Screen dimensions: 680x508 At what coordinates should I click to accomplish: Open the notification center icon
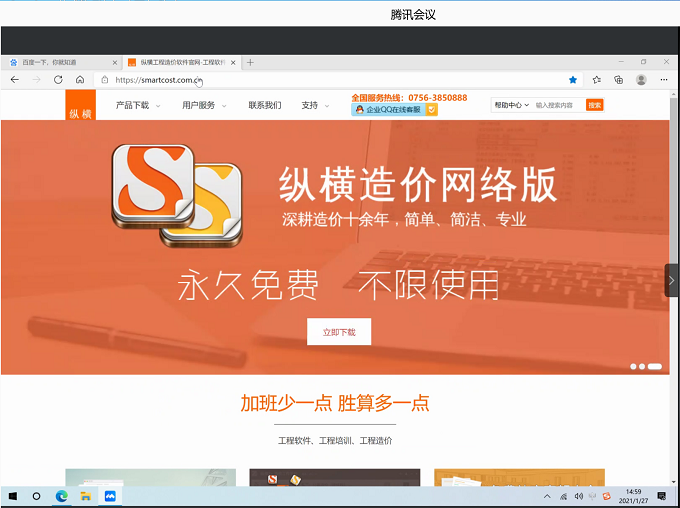pyautogui.click(x=662, y=496)
